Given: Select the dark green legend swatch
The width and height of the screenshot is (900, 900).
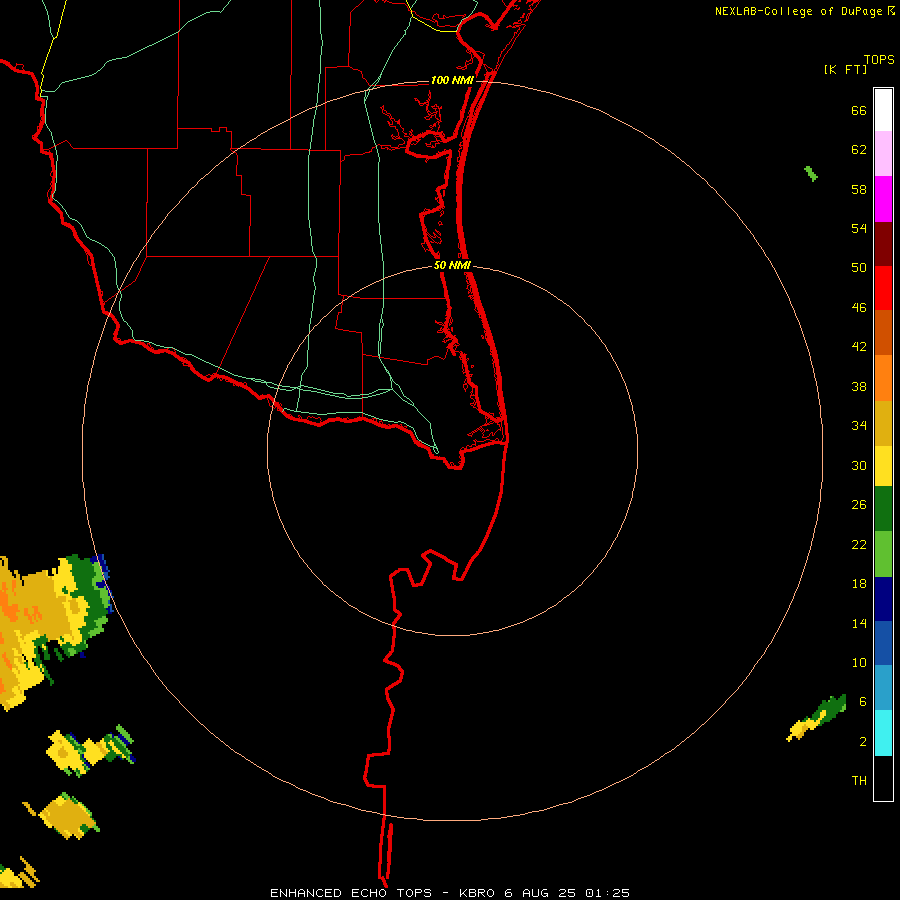Looking at the screenshot, I should (883, 509).
